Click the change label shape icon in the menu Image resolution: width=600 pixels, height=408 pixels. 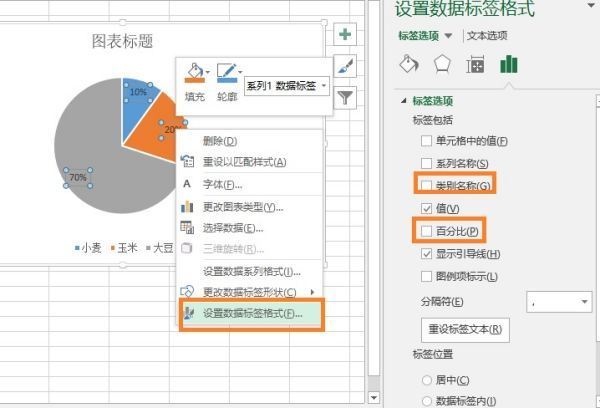click(x=187, y=292)
